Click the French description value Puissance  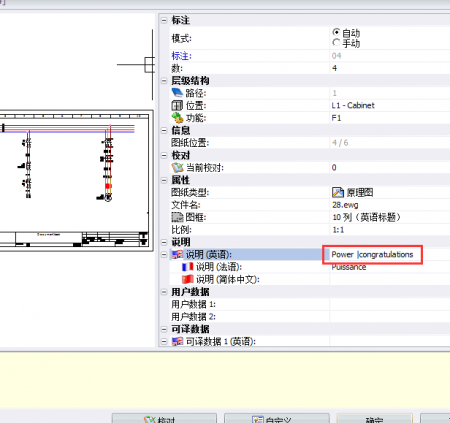349,267
